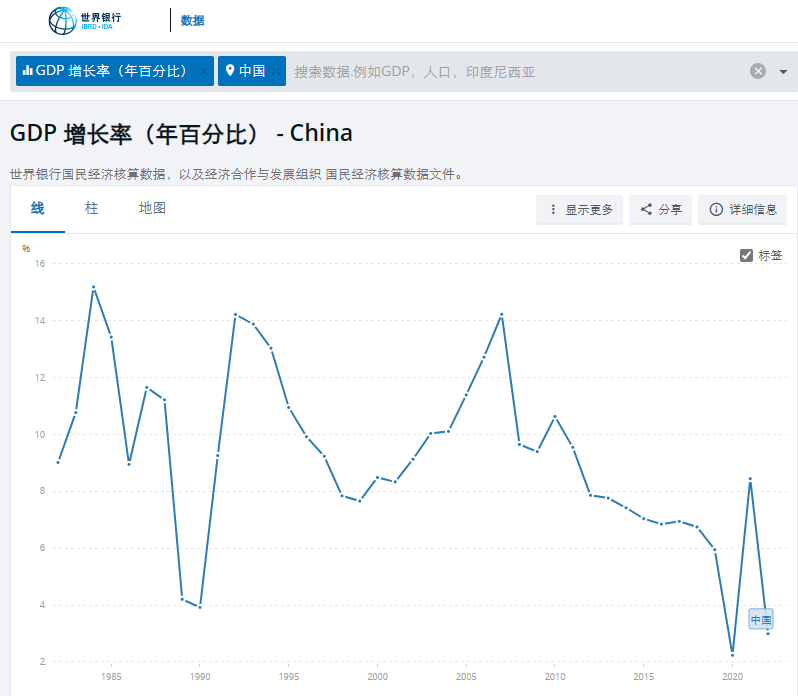
Task: Uncheck the 标签 checkbox
Action: 746,255
